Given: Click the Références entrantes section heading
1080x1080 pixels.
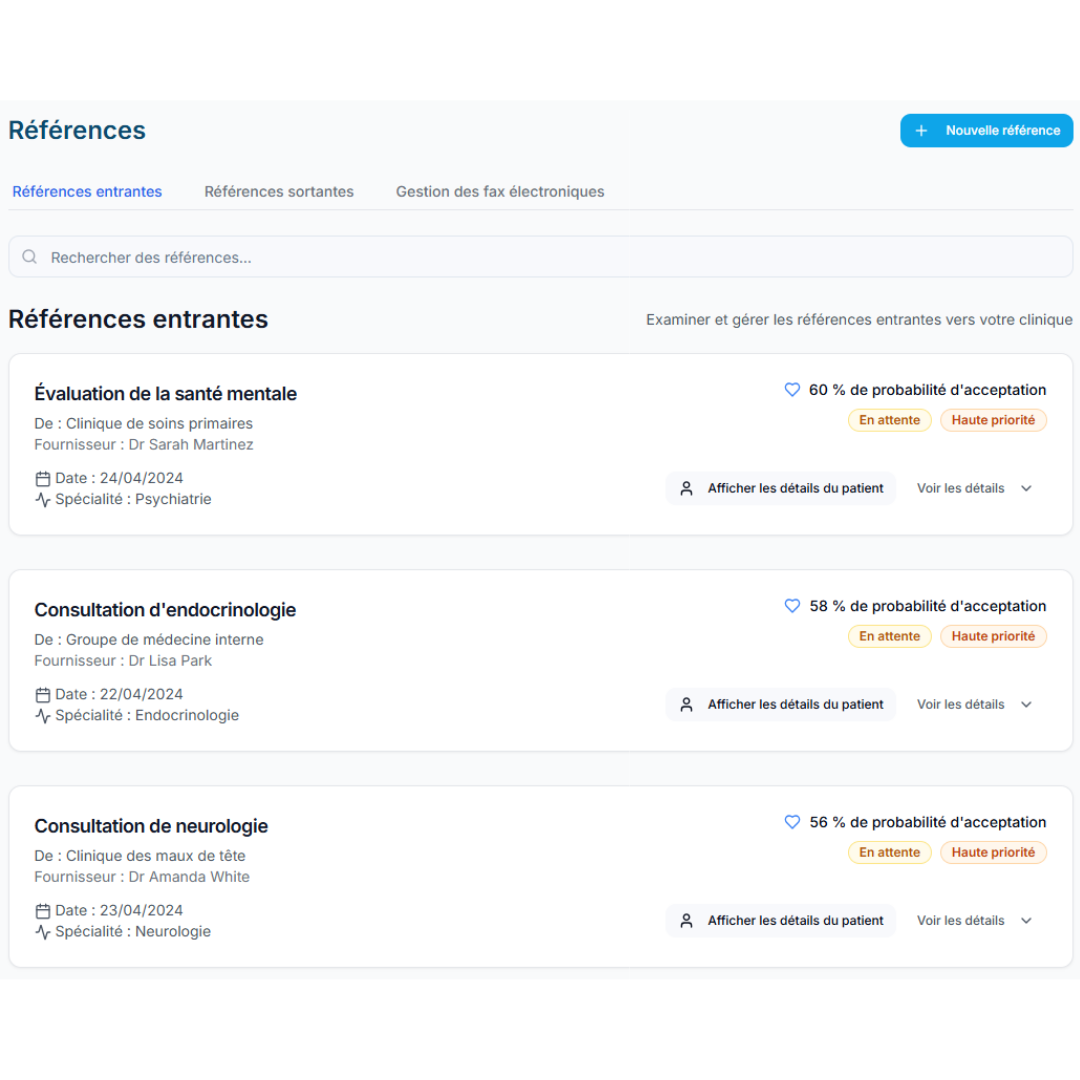Looking at the screenshot, I should 138,320.
